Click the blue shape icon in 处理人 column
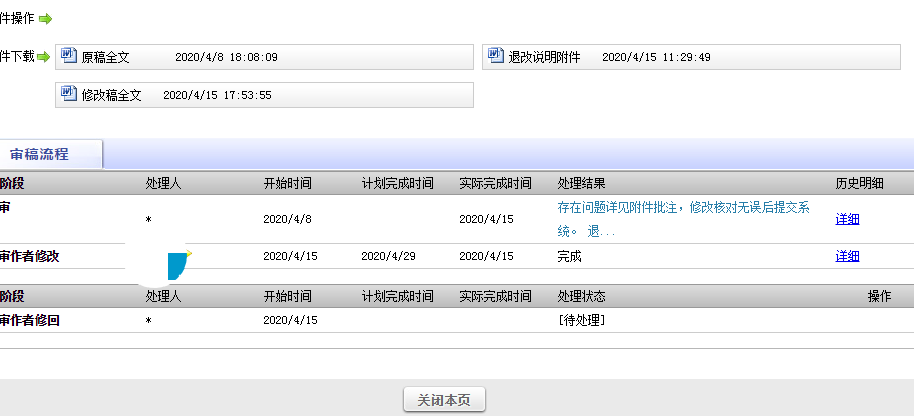The height and width of the screenshot is (416, 914). 177,265
